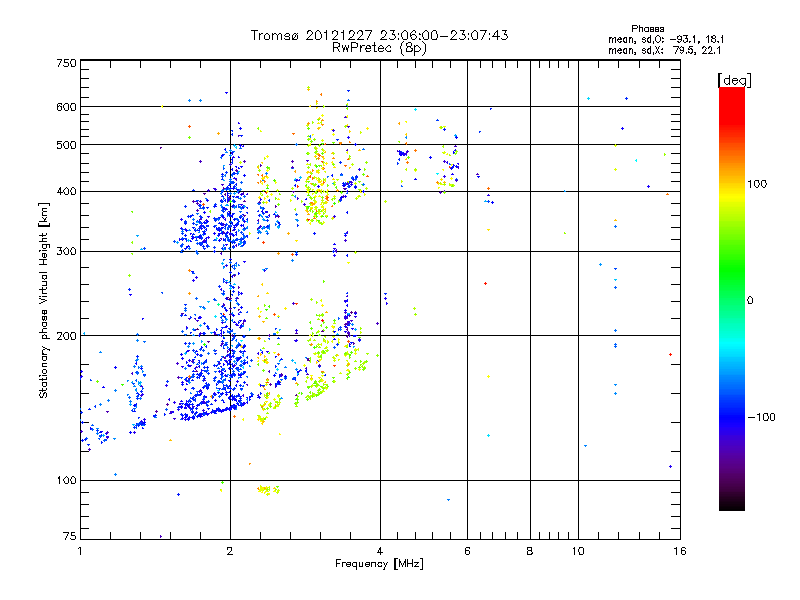Click the rainbow phase color bar
800x600 pixels.
[732, 298]
